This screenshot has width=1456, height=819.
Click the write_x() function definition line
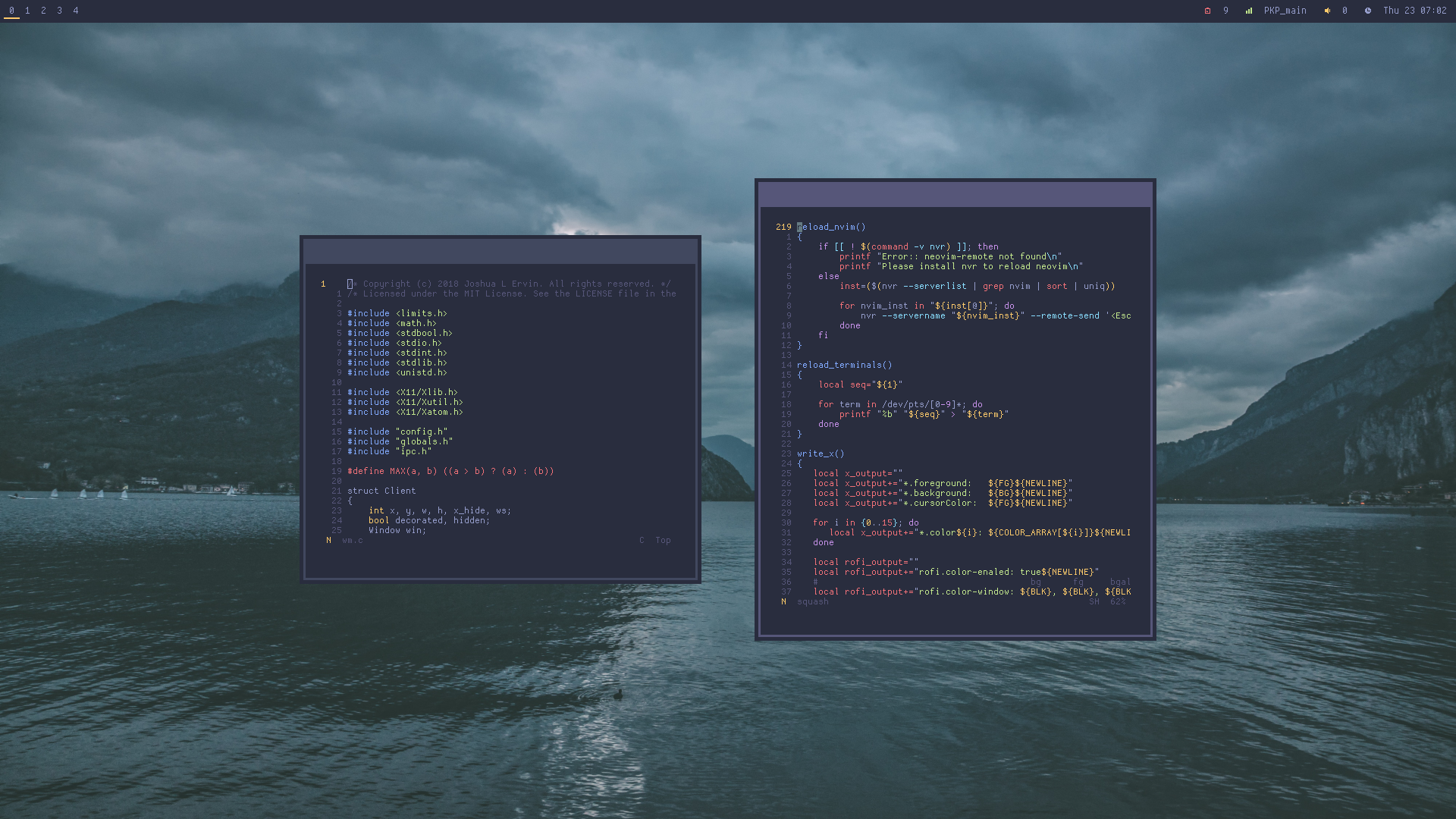(x=820, y=454)
